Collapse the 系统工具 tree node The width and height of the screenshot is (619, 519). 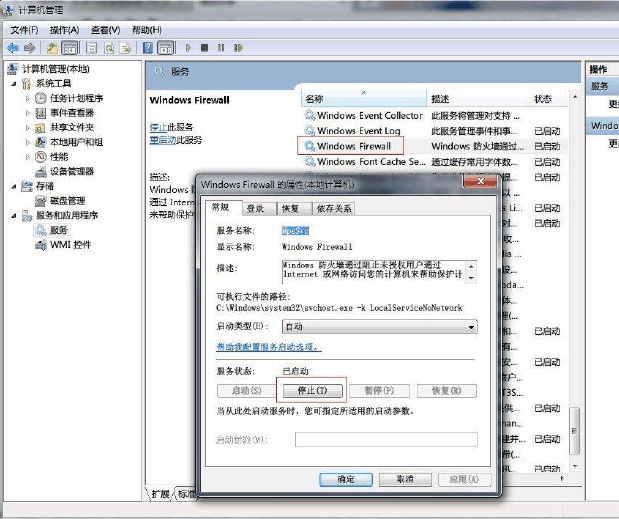click(13, 84)
